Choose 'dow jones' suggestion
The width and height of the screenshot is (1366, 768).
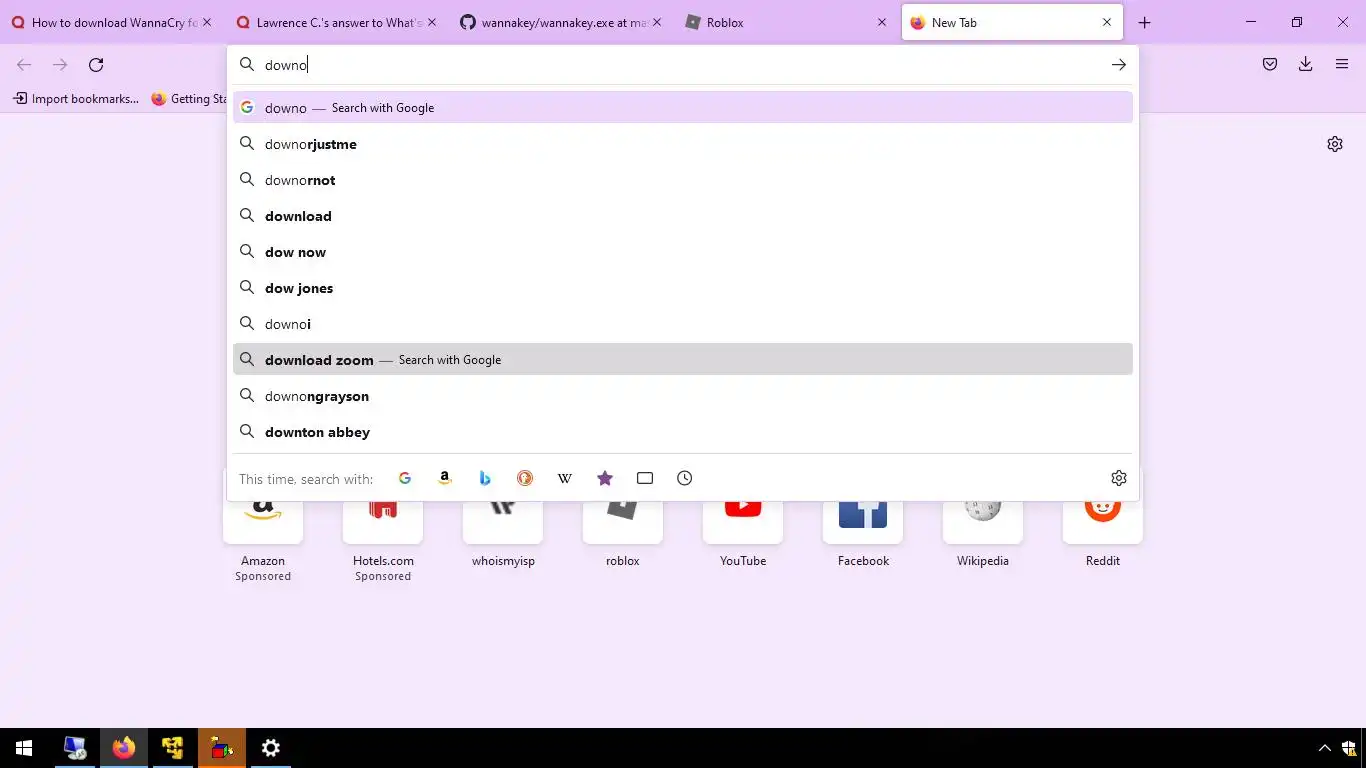click(683, 288)
